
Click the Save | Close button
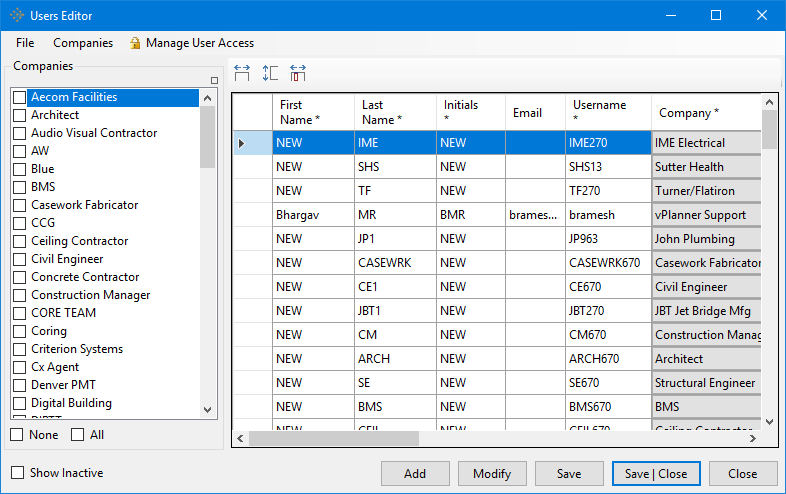656,474
